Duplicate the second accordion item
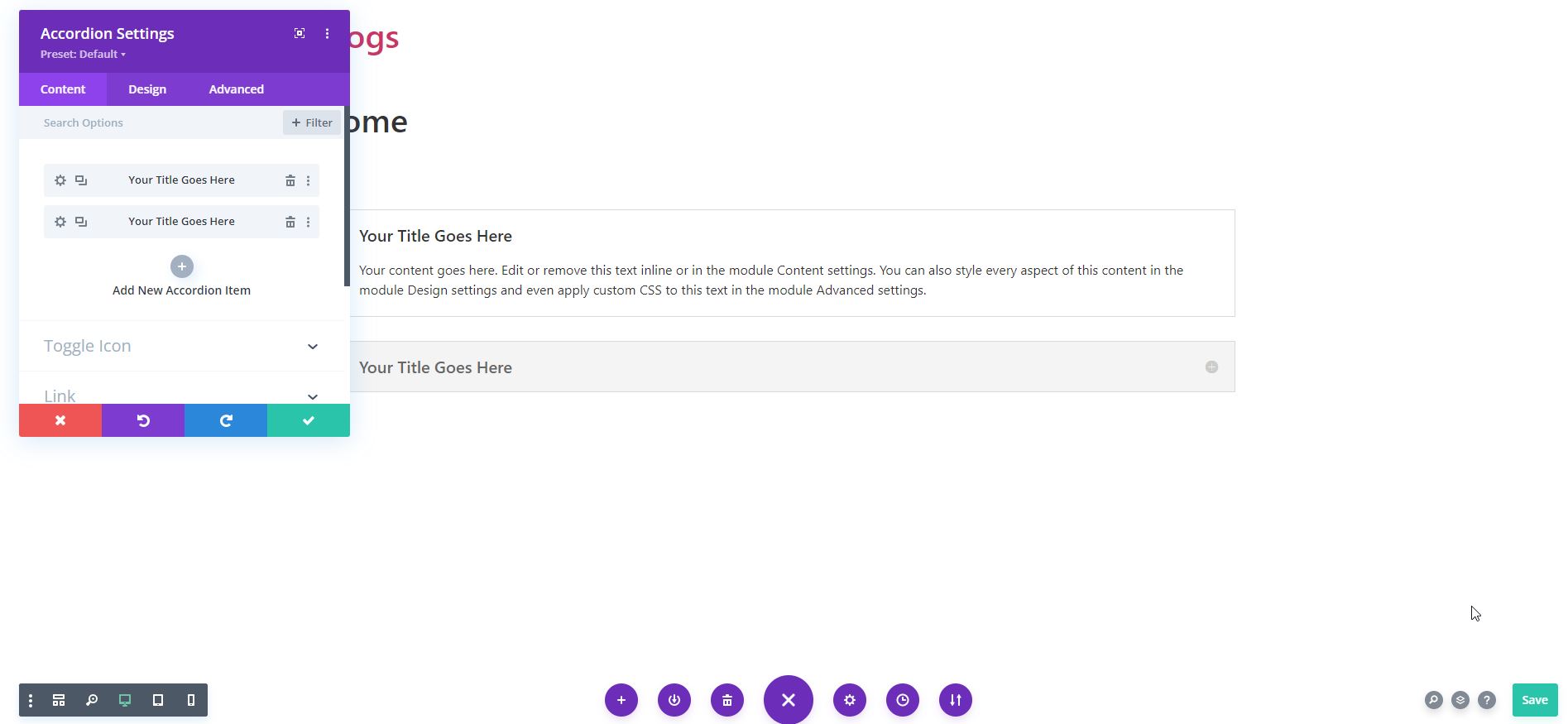 [x=81, y=222]
